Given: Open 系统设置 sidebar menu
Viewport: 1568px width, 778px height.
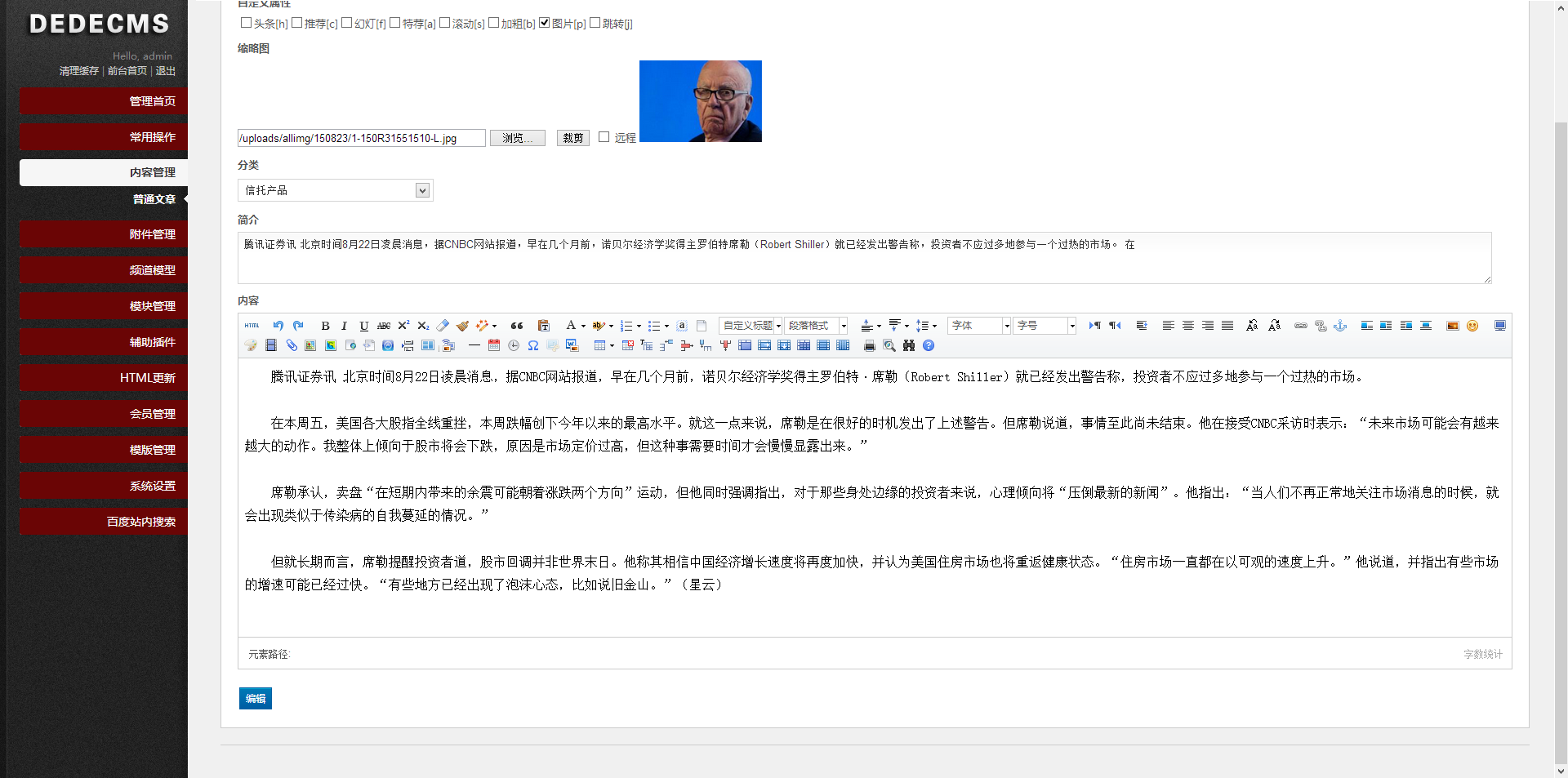Looking at the screenshot, I should 104,486.
